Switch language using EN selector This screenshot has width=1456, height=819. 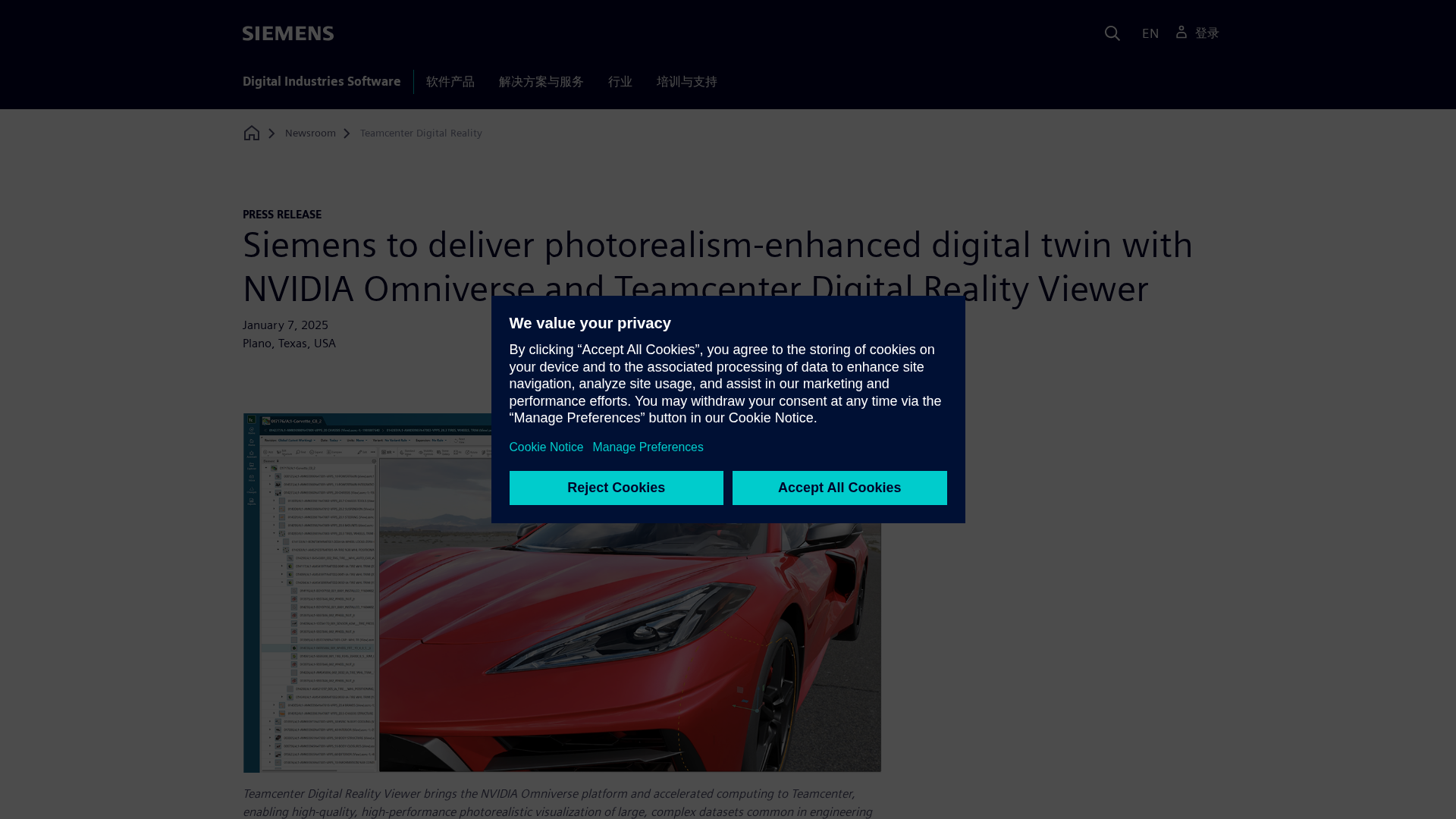point(1150,33)
